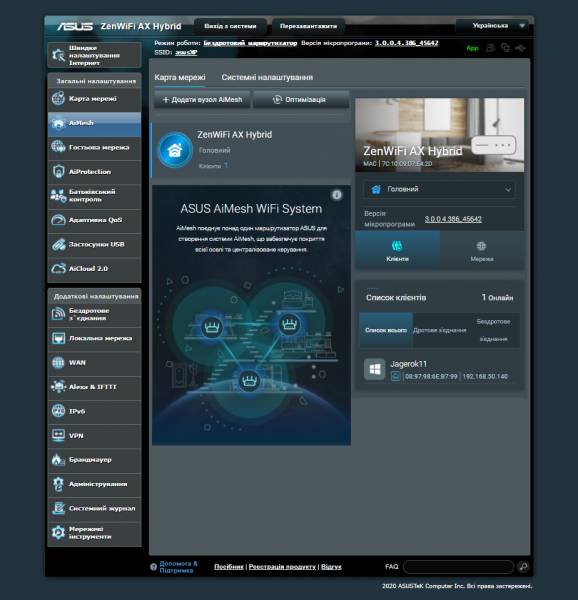This screenshot has width=578, height=600.
Task: Open Network Map (Карта мережі) sidebar item
Action: (x=94, y=99)
